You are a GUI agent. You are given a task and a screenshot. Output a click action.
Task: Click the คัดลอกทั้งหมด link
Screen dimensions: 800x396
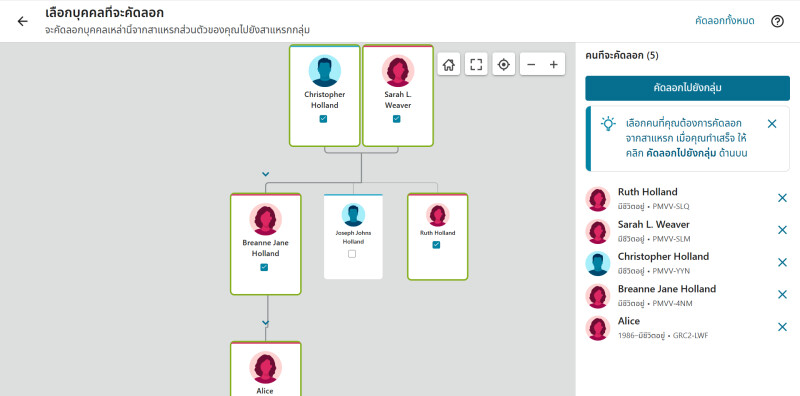[x=724, y=21]
